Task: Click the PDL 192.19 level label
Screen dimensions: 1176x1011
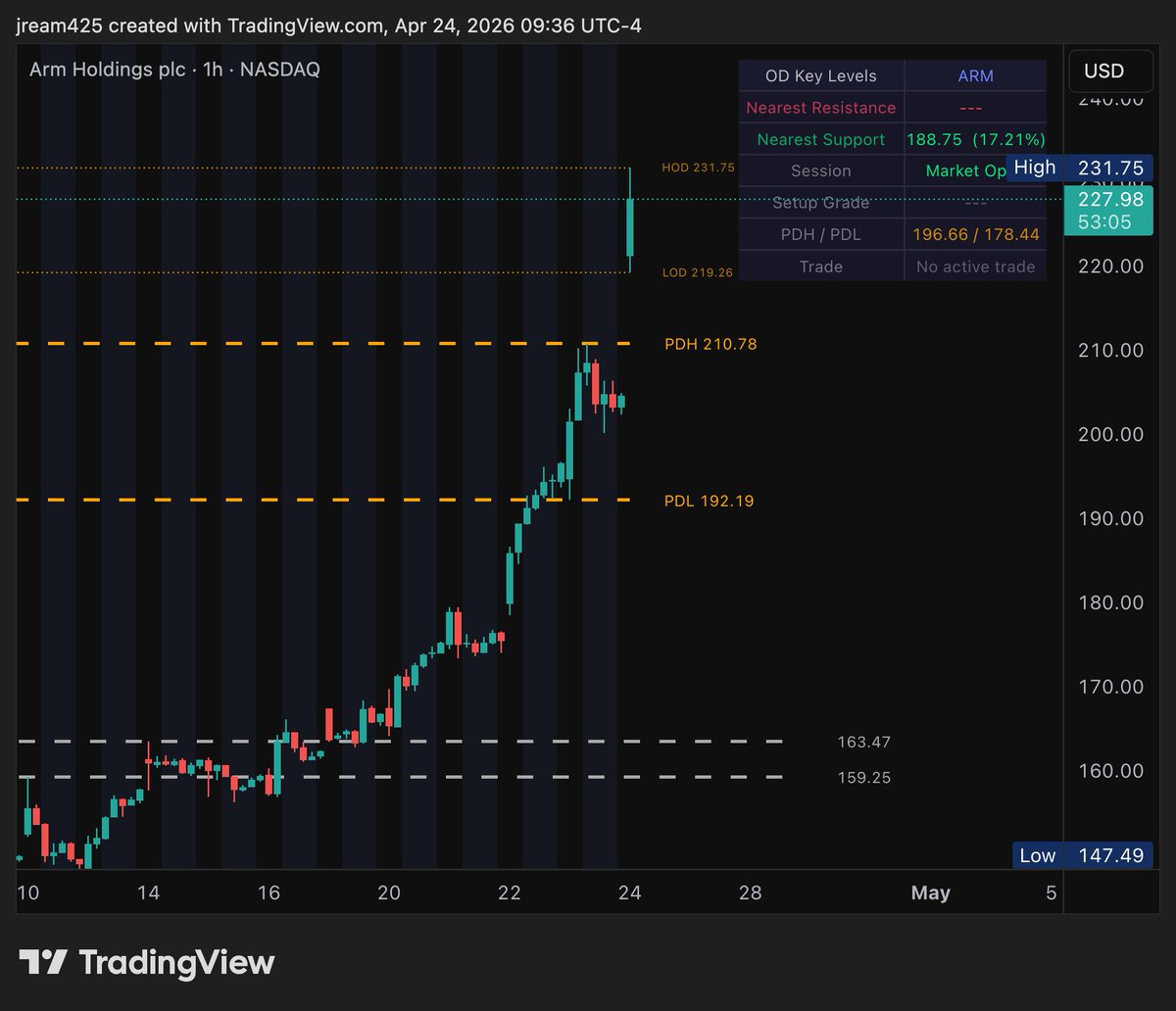Action: point(710,501)
